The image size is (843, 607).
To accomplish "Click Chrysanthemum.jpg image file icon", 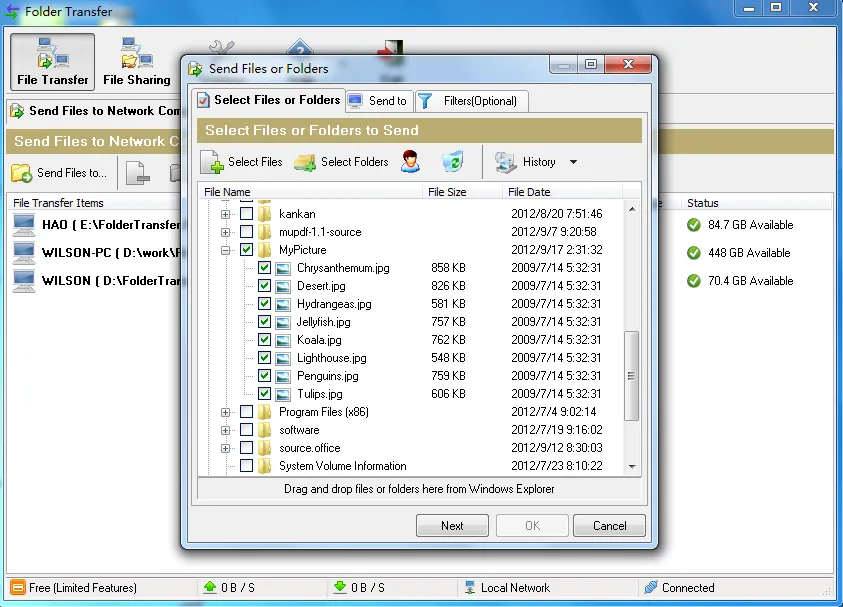I will tap(283, 268).
